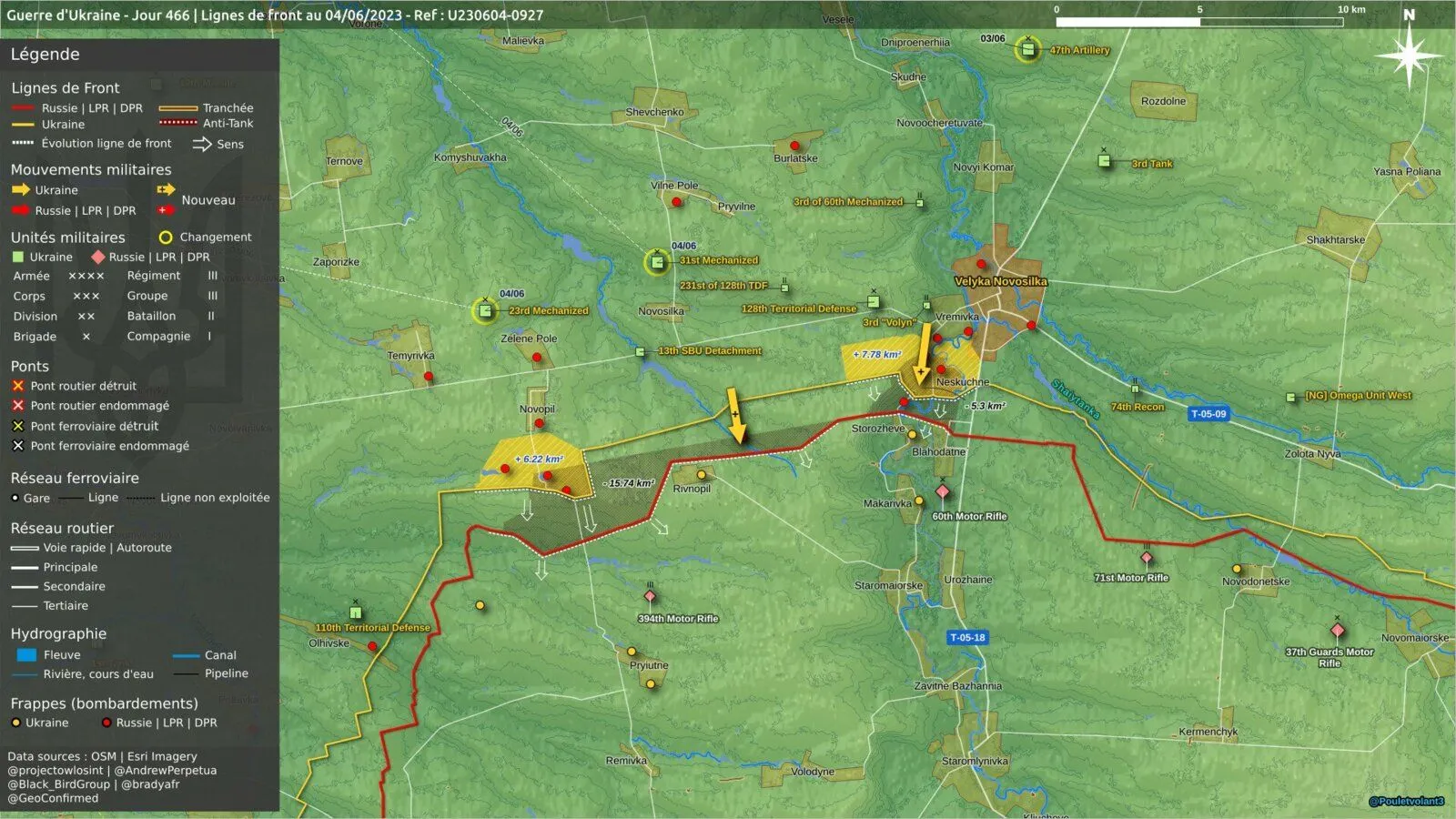This screenshot has height=819, width=1456.
Task: Click the red strike dot at Temyrivka
Action: point(428,376)
